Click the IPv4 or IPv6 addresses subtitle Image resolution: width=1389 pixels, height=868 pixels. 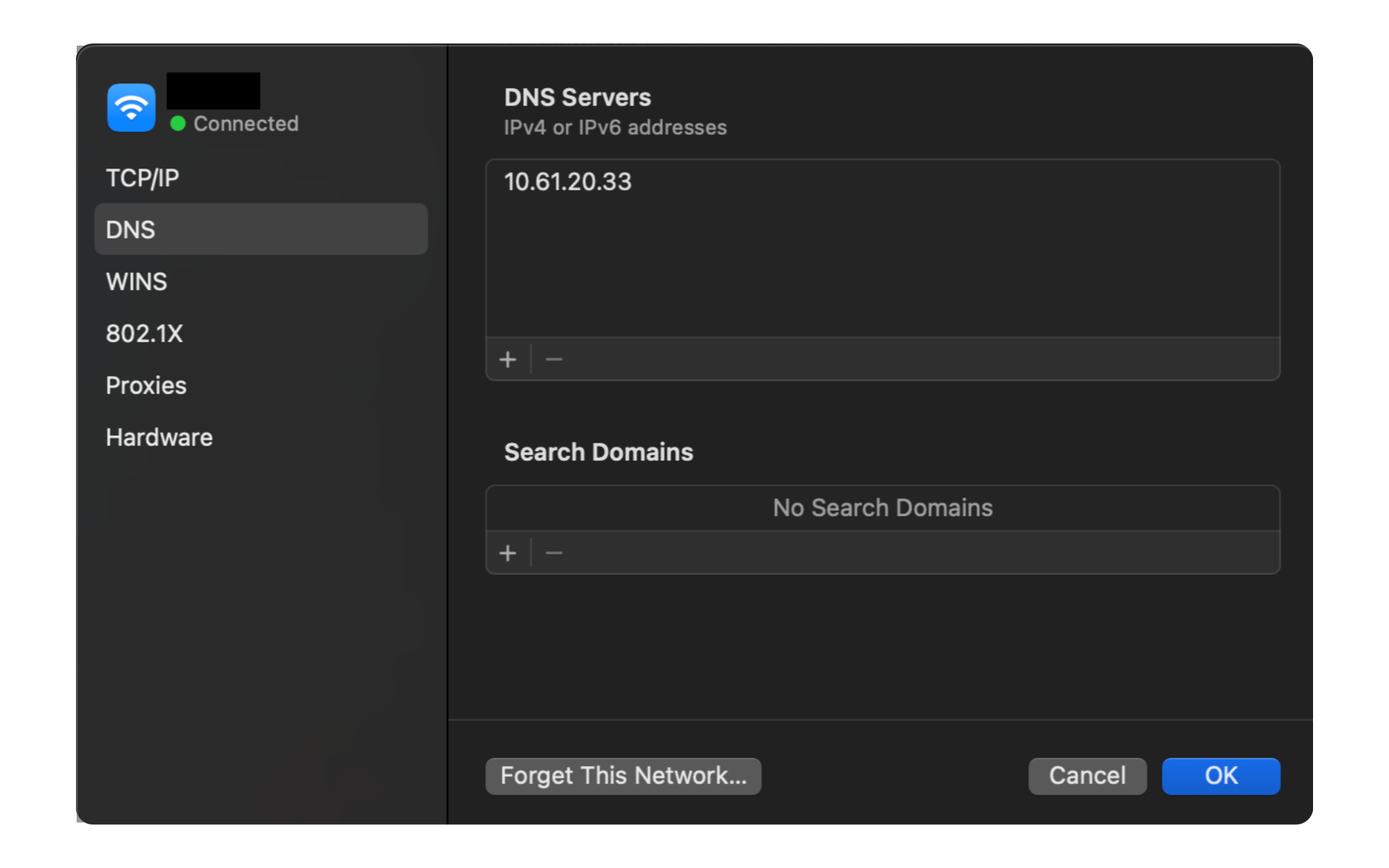[615, 127]
